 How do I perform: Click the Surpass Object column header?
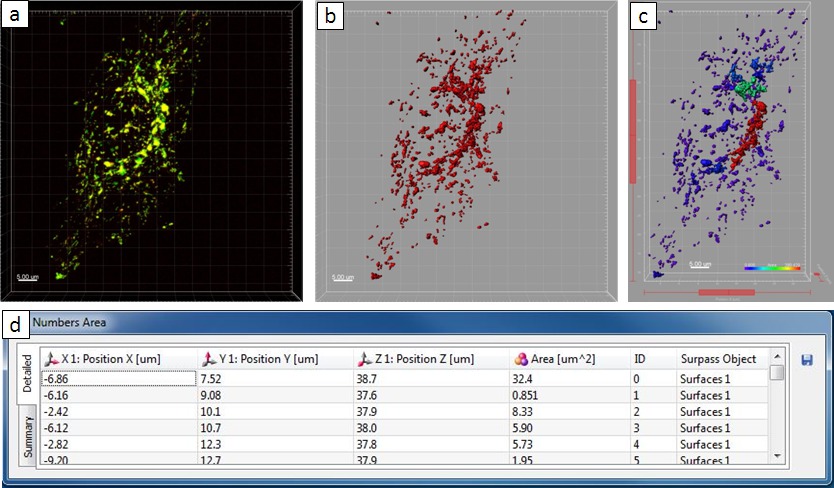(x=722, y=359)
